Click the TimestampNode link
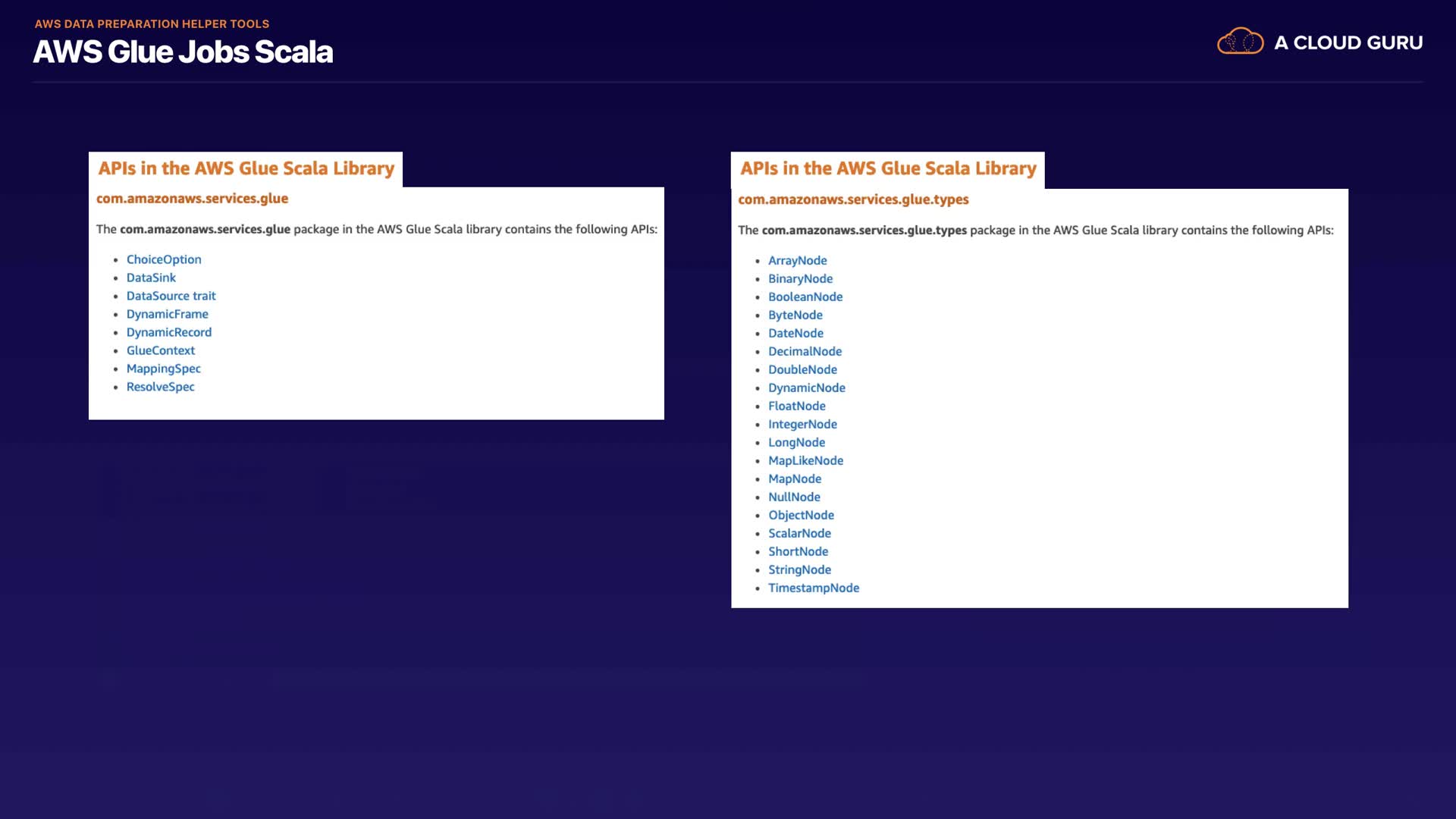The image size is (1456, 819). [x=813, y=588]
